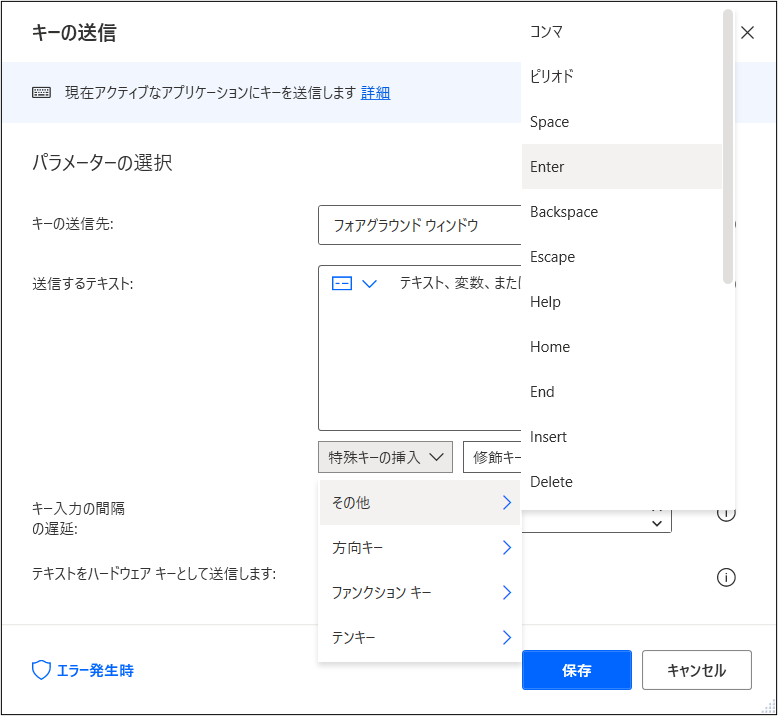The width and height of the screenshot is (778, 716).
Task: Click the scrollbar of the key list
Action: 728,146
